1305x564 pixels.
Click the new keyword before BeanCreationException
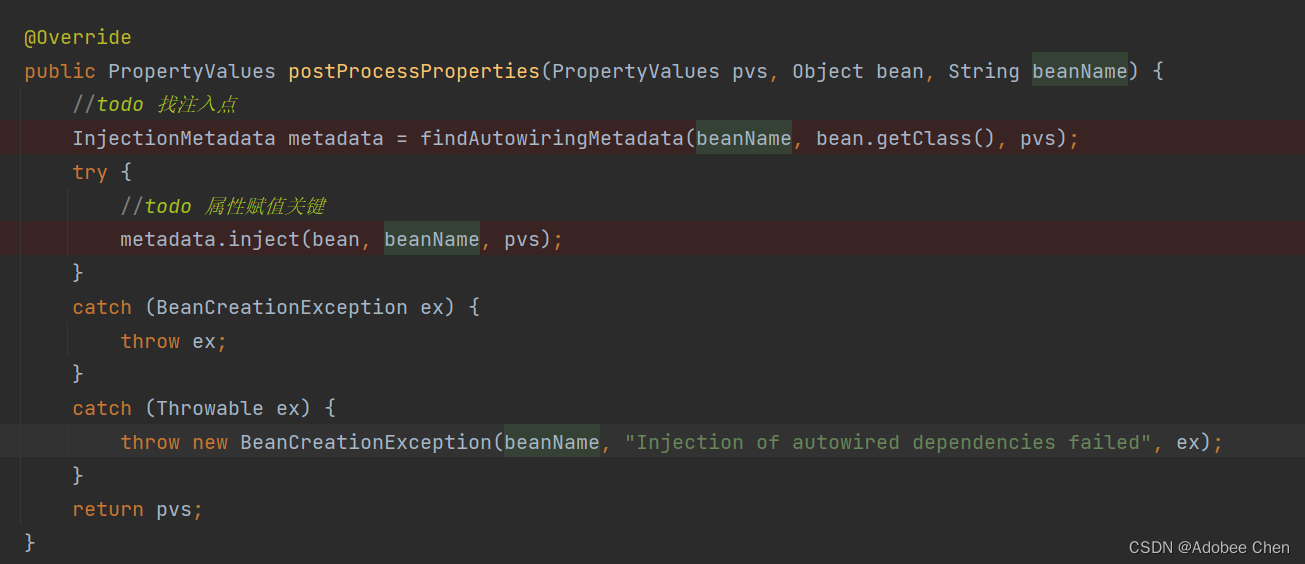tap(210, 443)
